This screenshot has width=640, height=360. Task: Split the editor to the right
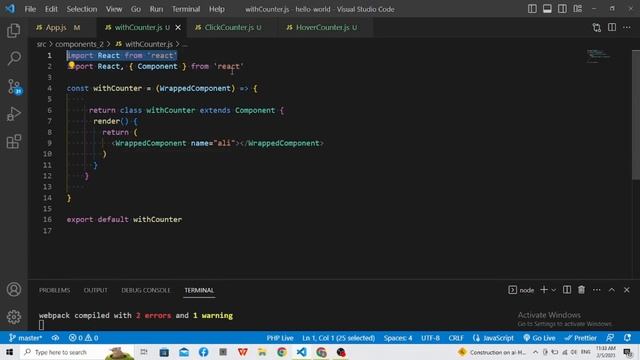(x=612, y=27)
